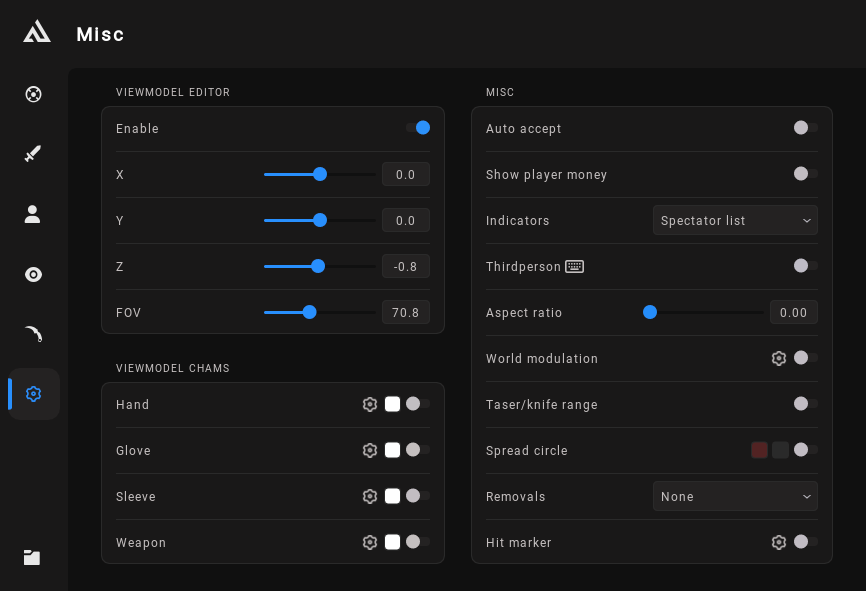Pick the Glove chams white color swatch

pos(393,450)
